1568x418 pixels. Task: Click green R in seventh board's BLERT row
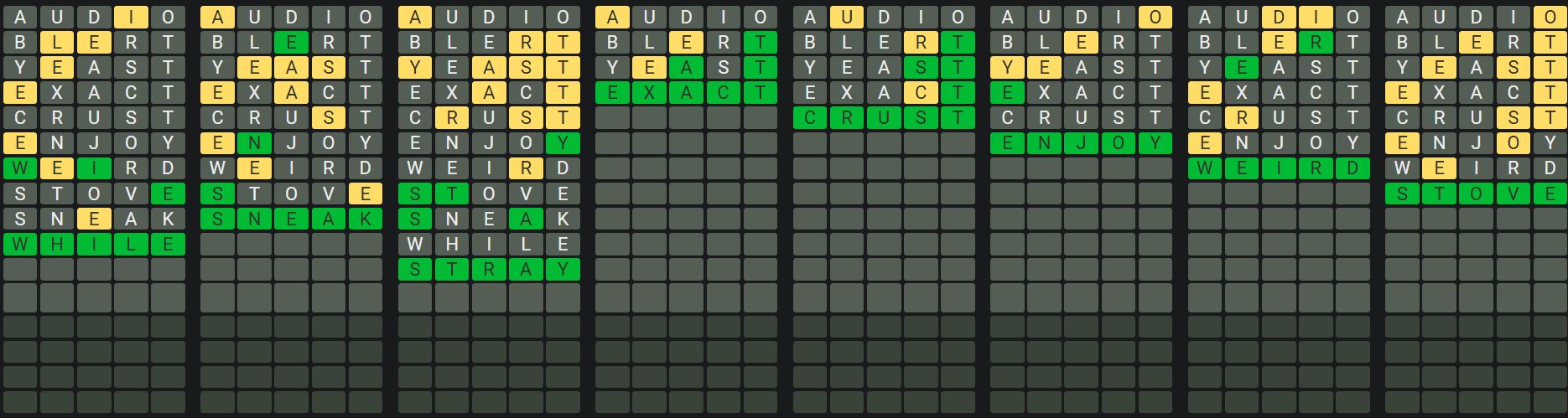1316,43
